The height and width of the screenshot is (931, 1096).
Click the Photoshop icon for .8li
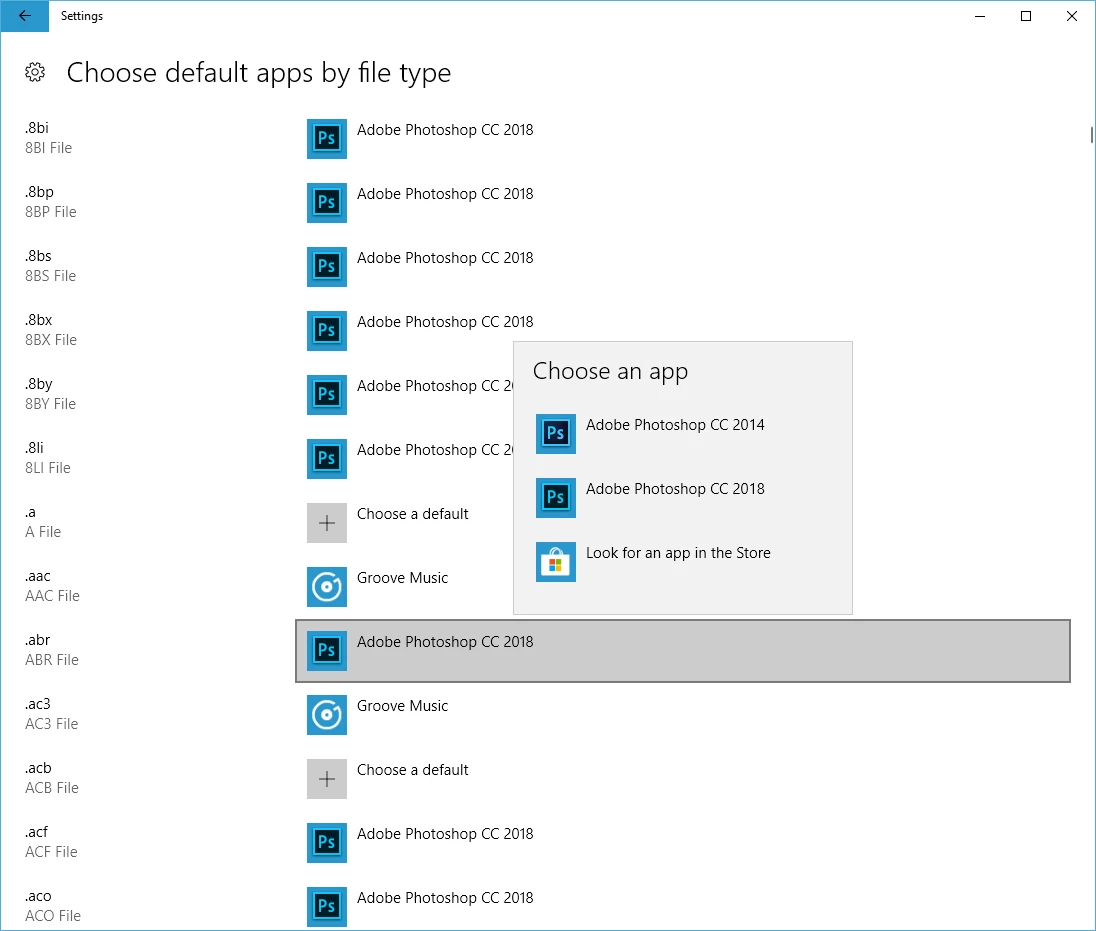(326, 459)
